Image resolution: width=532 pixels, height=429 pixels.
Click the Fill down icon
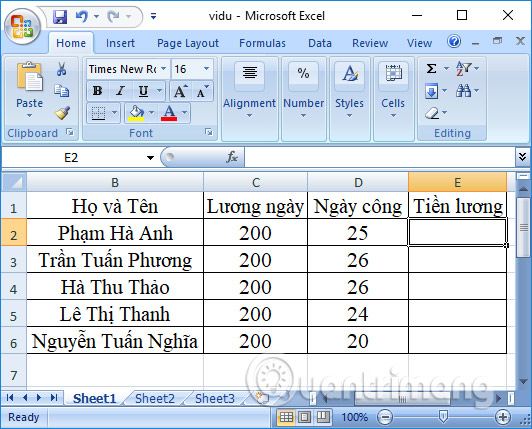click(431, 91)
